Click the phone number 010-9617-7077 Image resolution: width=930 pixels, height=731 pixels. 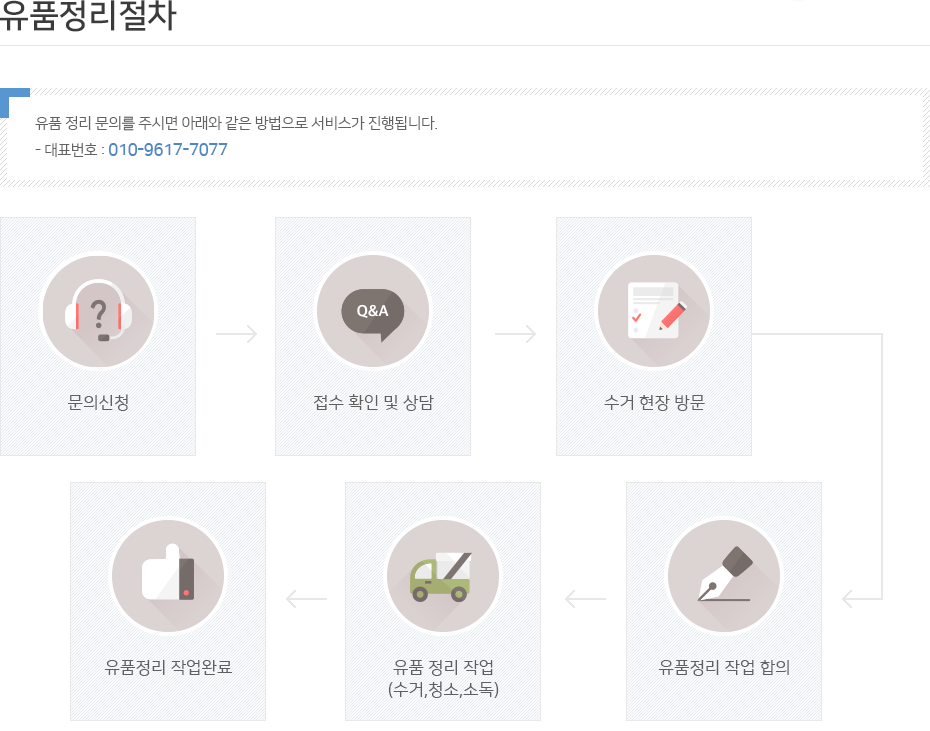(168, 150)
